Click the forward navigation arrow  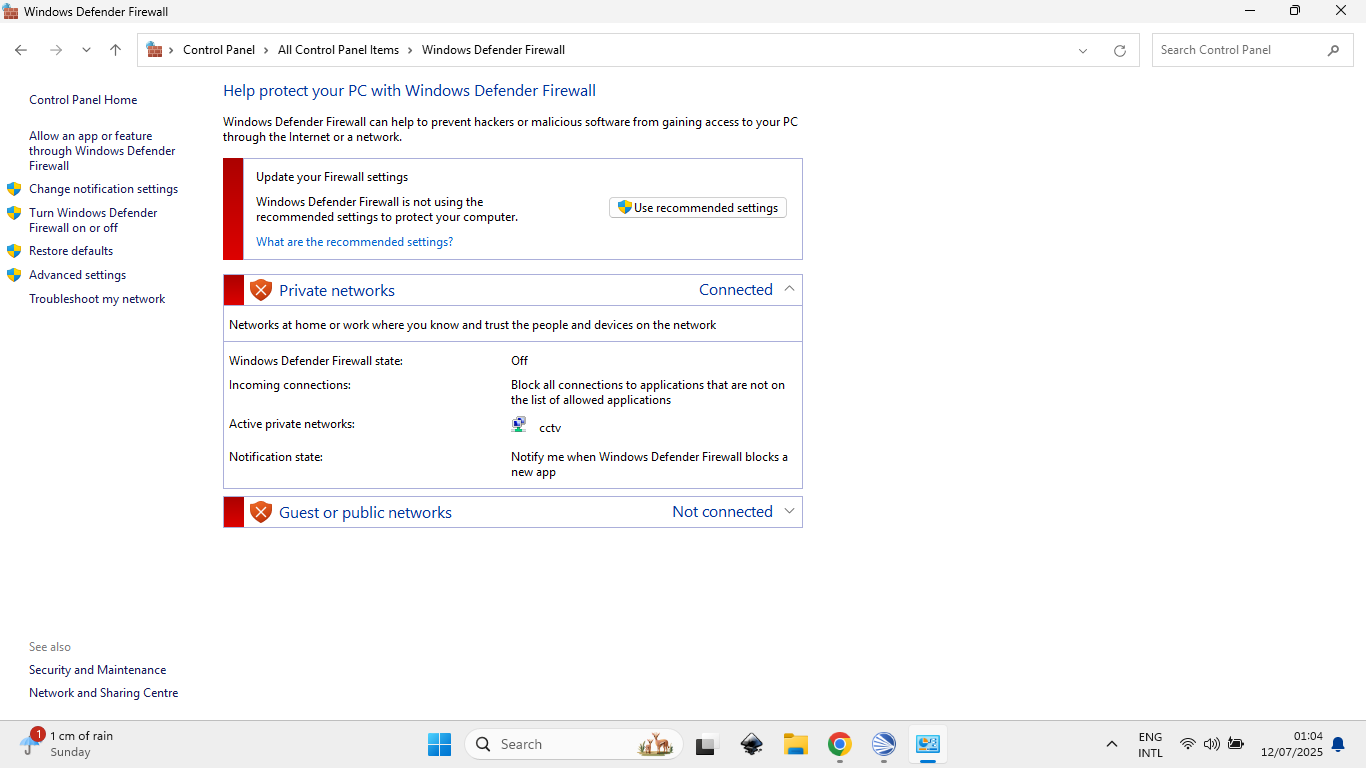pos(56,50)
